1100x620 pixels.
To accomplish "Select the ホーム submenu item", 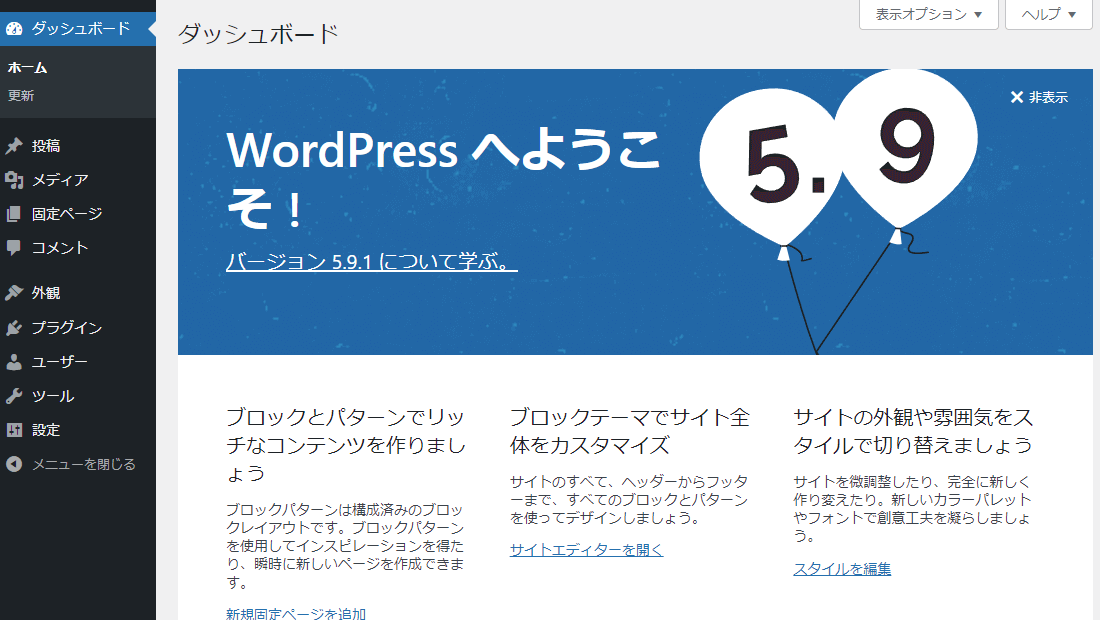I will pos(27,67).
